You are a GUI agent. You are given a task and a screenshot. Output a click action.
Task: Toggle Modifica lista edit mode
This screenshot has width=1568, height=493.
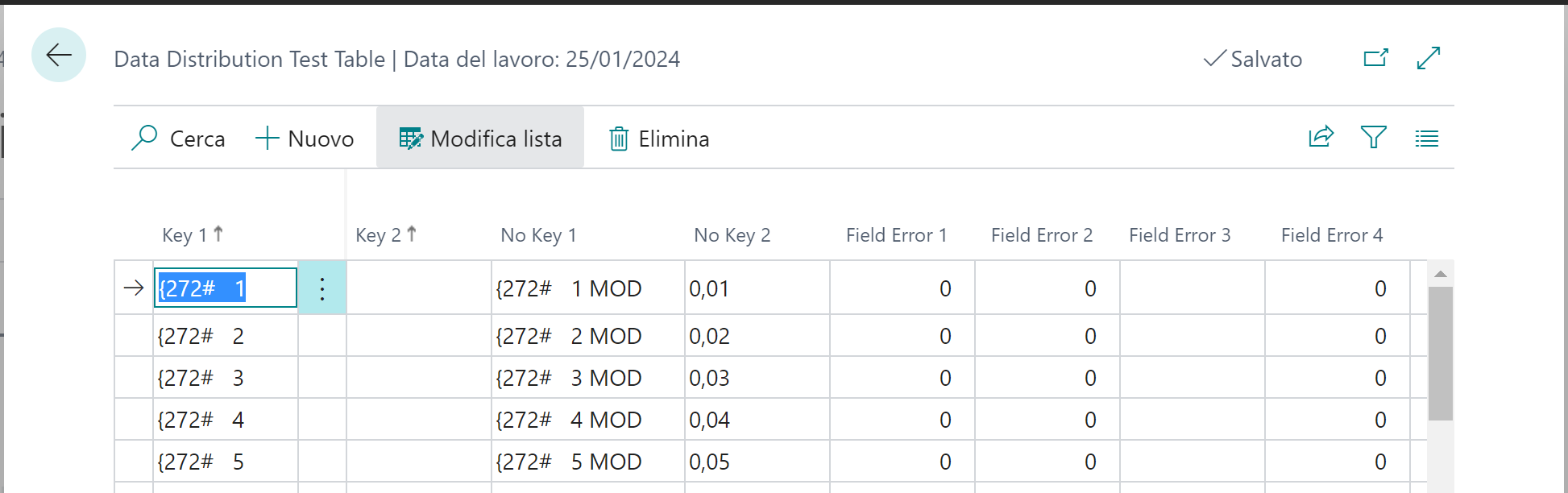480,139
